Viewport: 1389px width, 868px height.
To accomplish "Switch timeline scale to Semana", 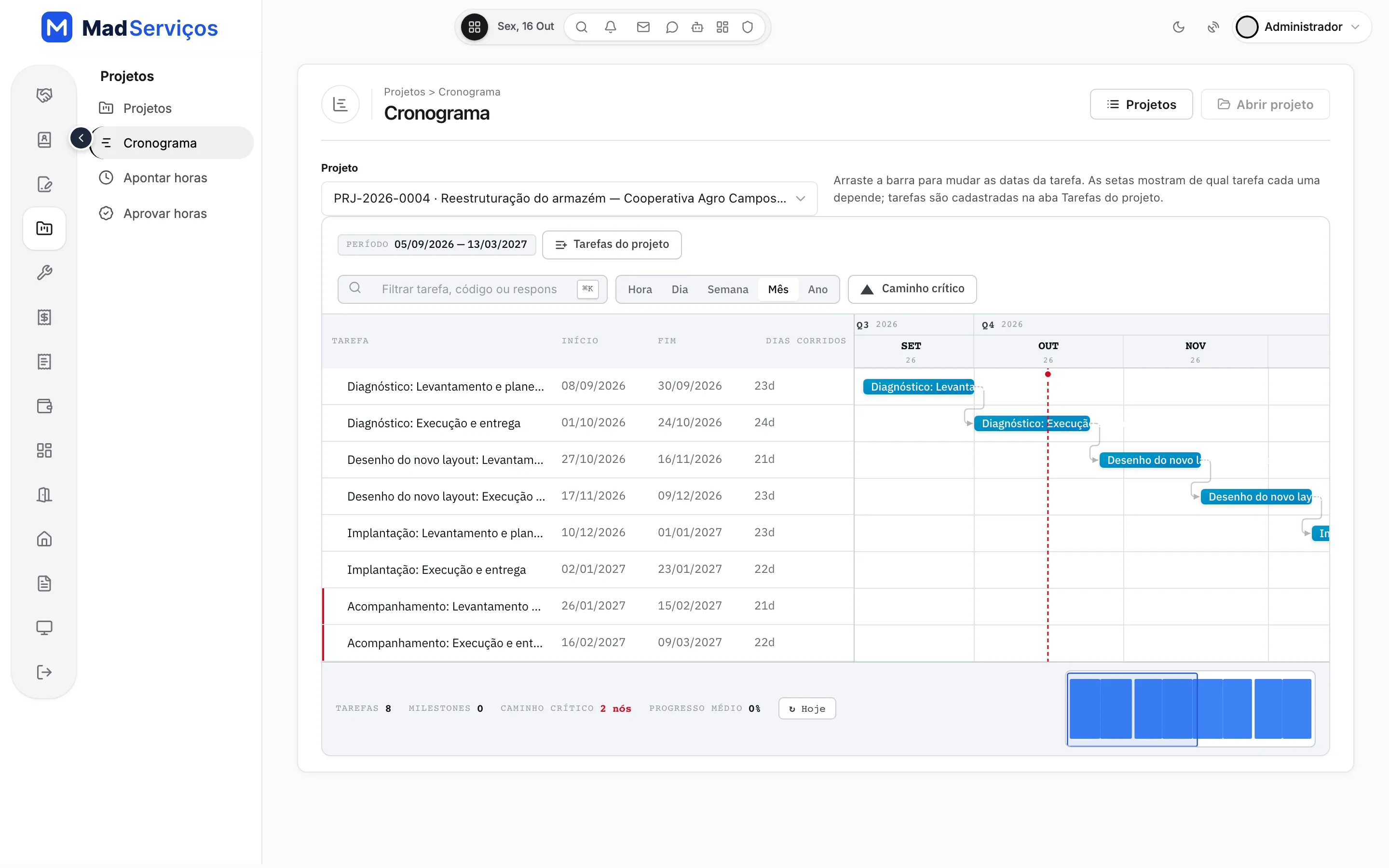I will pos(727,289).
